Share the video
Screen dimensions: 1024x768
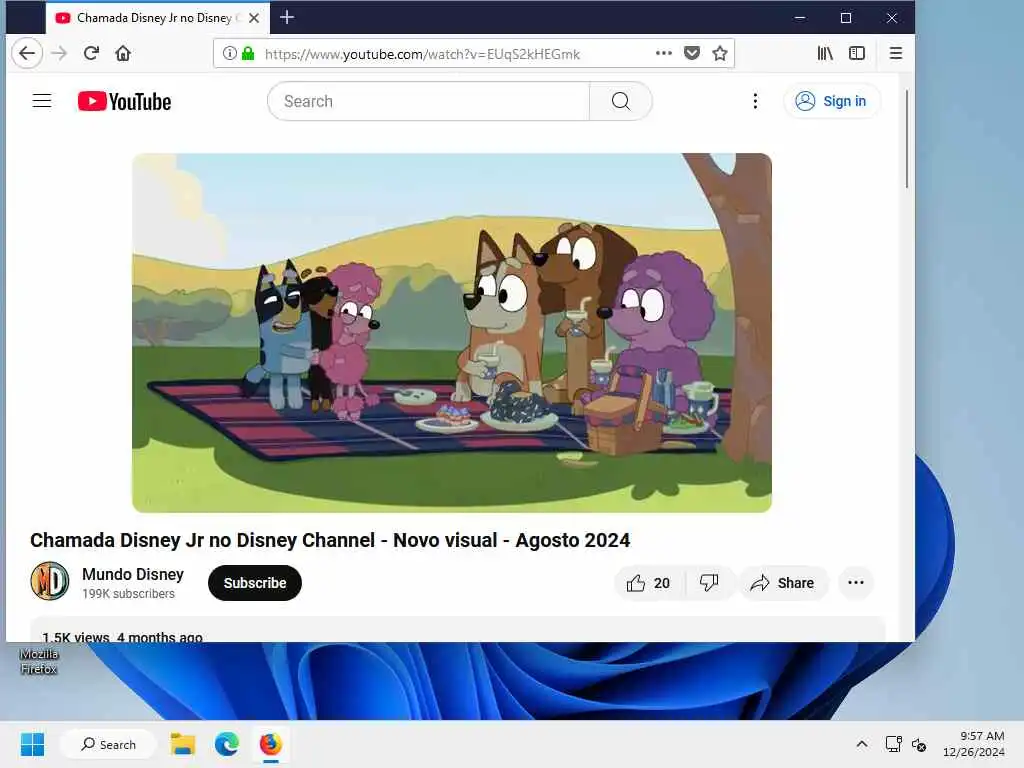(x=783, y=583)
